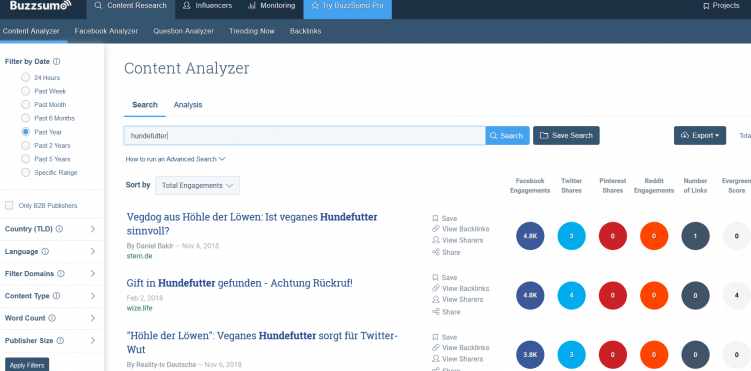The height and width of the screenshot is (371, 751).
Task: Click the info icon next to Language
Action: pos(45,251)
